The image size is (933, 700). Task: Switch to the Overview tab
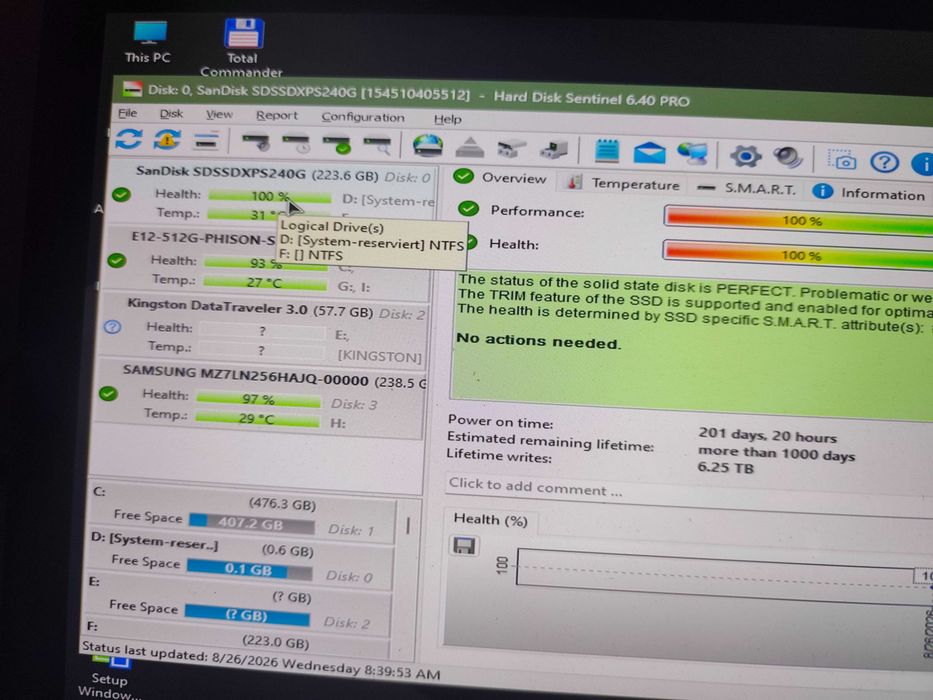[502, 178]
